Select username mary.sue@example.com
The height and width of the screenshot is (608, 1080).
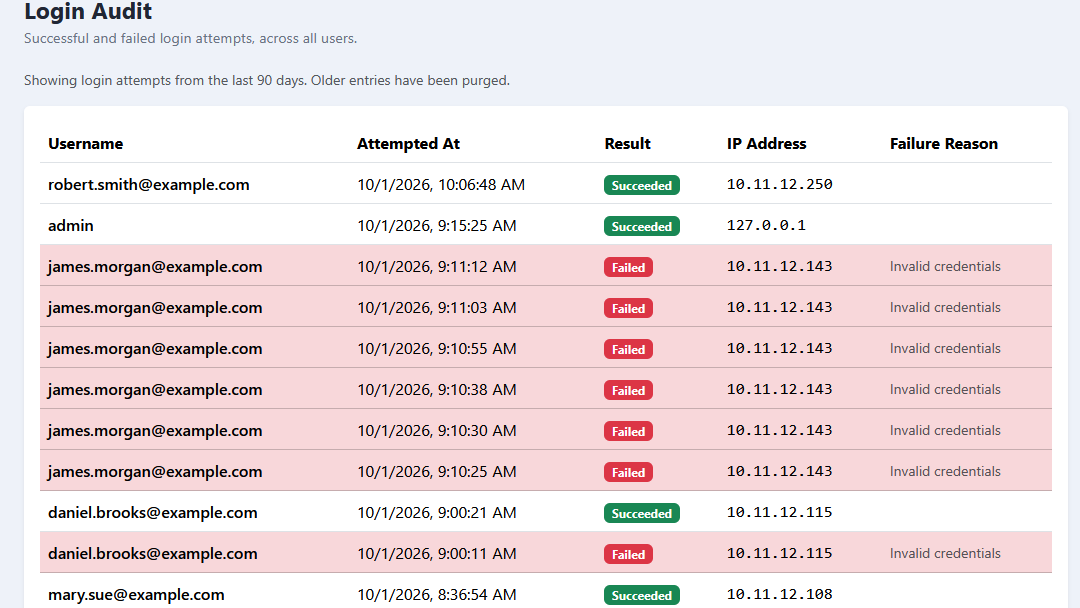click(x=136, y=595)
